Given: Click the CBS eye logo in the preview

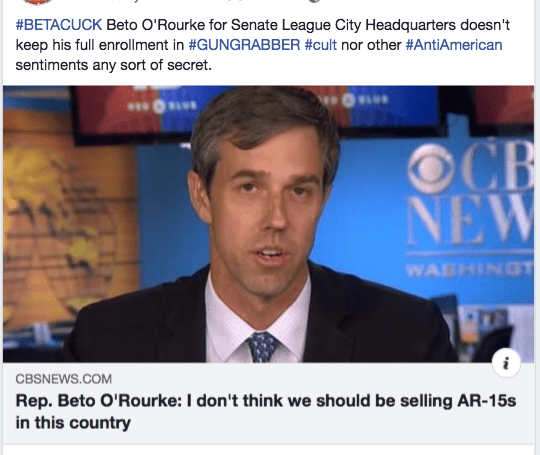Looking at the screenshot, I should pos(430,169).
